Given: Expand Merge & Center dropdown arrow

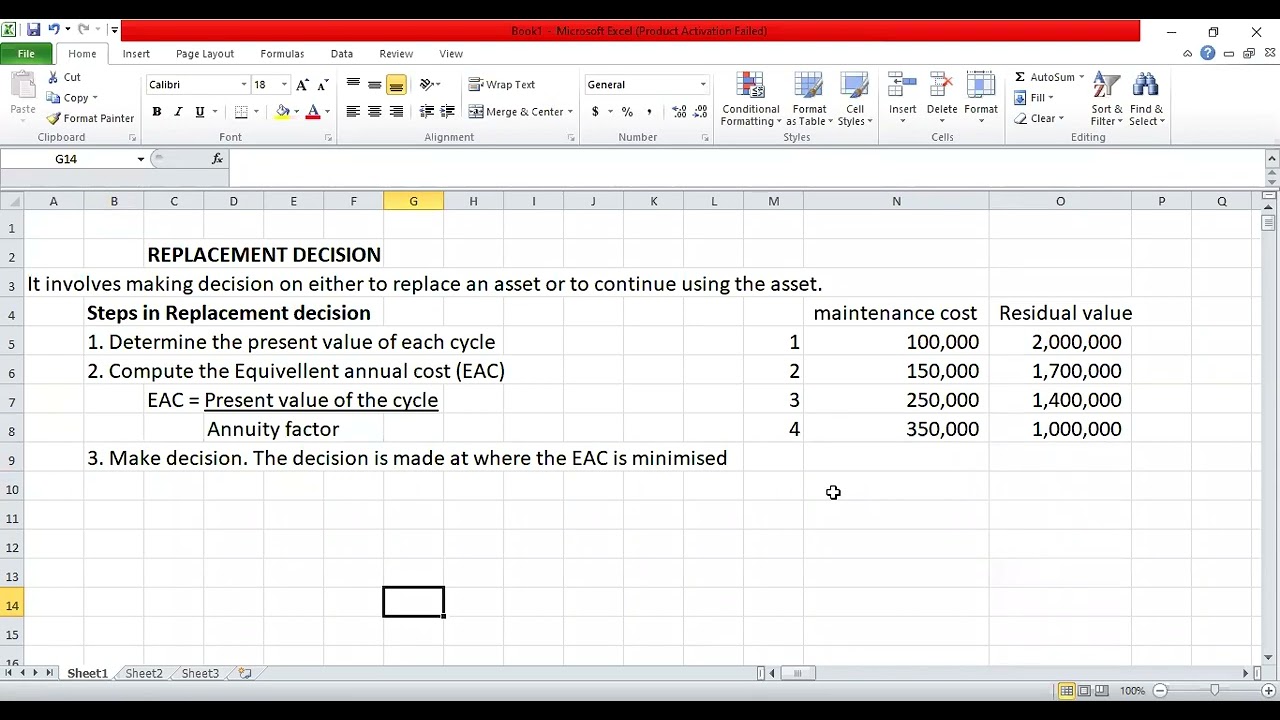Looking at the screenshot, I should [570, 112].
